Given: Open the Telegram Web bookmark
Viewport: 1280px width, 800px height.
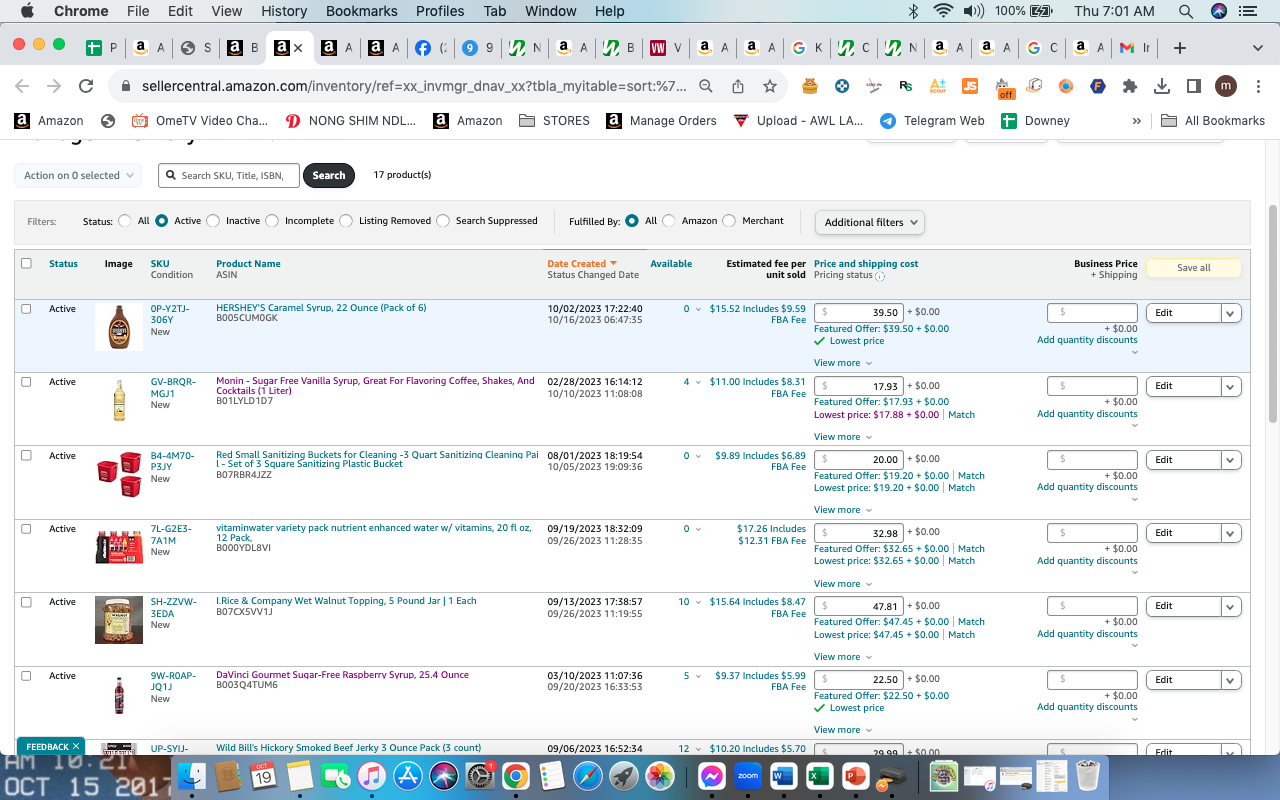Looking at the screenshot, I should click(x=932, y=120).
